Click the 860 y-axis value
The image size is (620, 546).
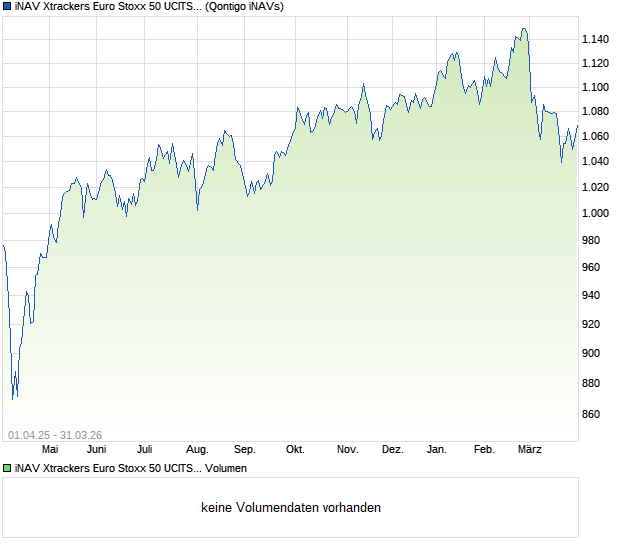click(x=591, y=414)
